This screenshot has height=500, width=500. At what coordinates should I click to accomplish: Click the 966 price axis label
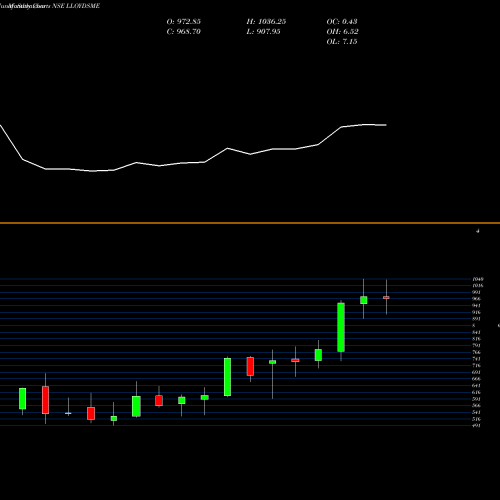point(476,299)
